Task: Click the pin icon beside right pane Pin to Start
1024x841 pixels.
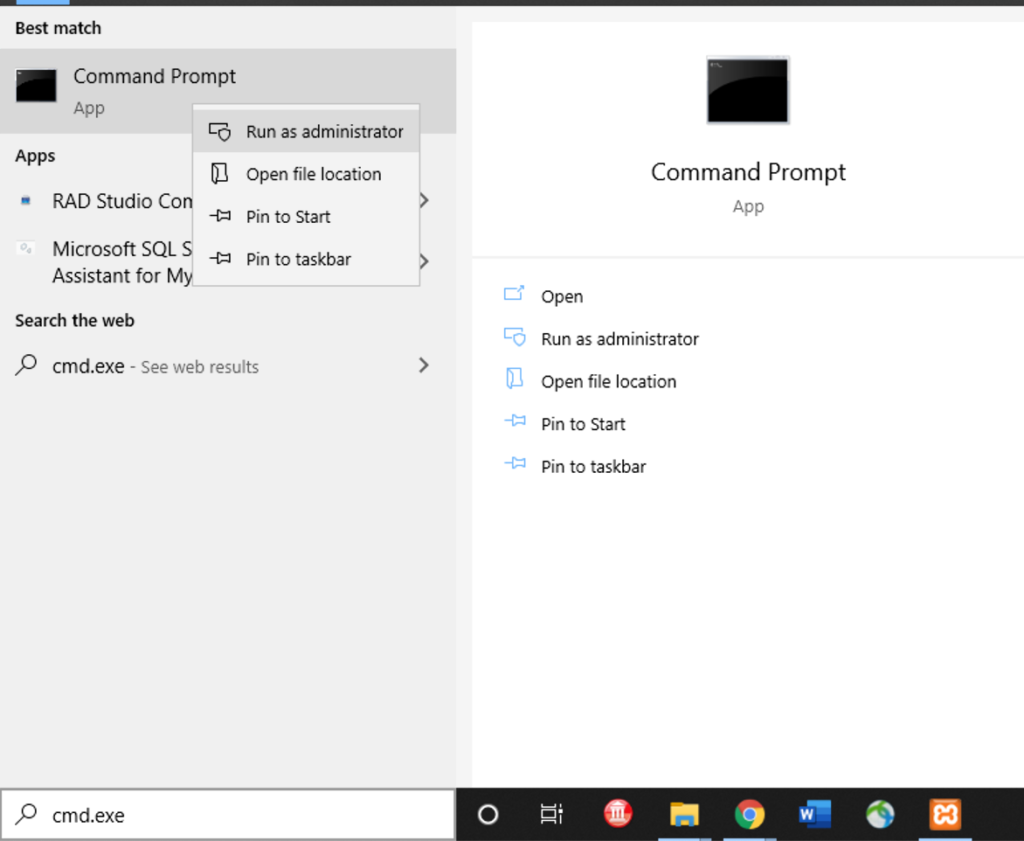Action: click(x=515, y=422)
